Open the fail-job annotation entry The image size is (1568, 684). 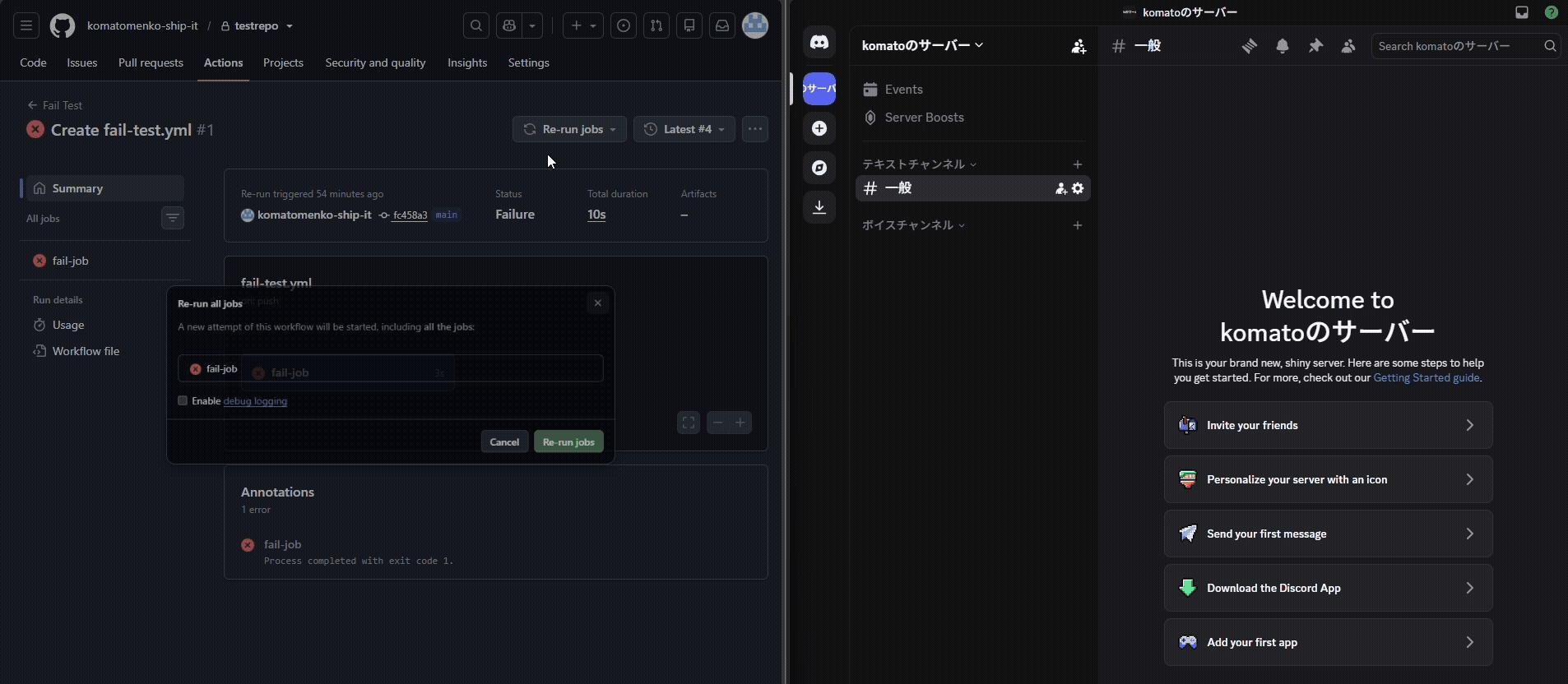click(x=282, y=544)
